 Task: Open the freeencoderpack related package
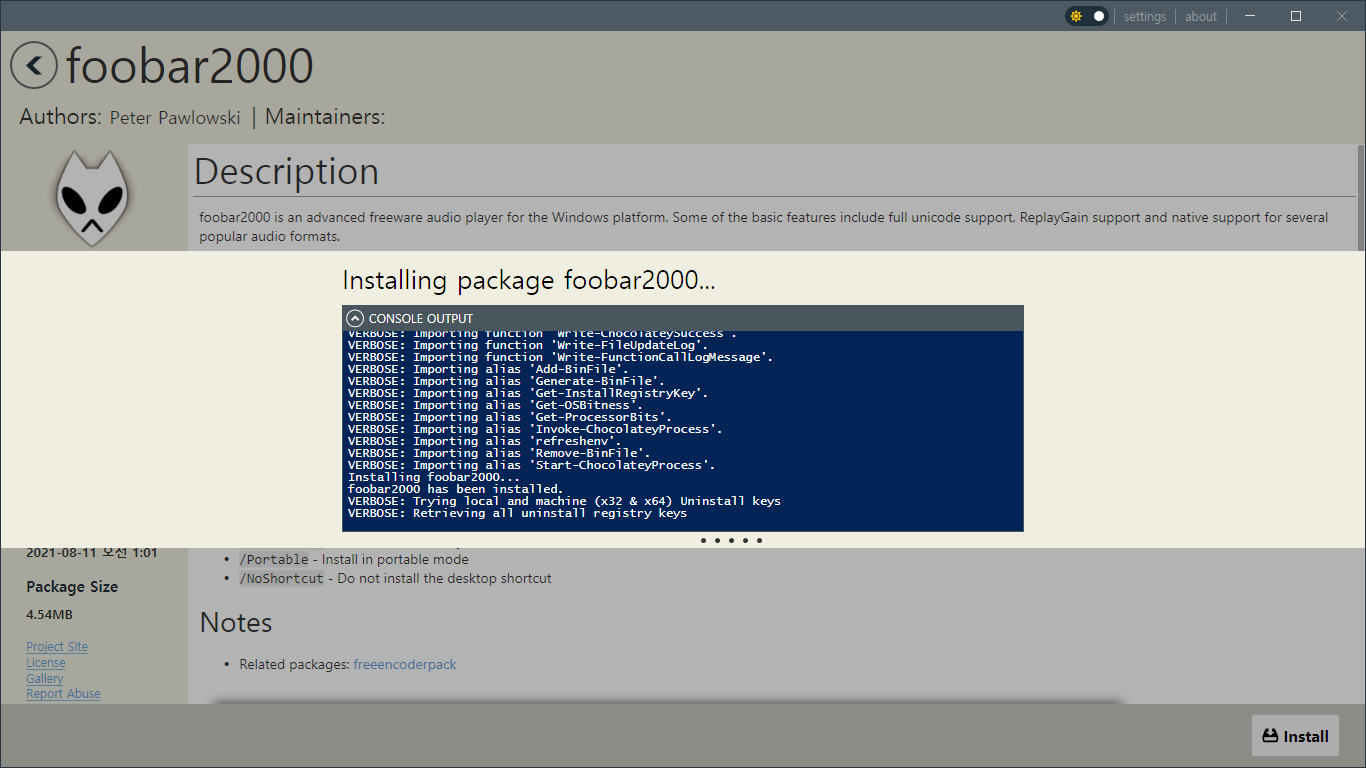click(405, 664)
